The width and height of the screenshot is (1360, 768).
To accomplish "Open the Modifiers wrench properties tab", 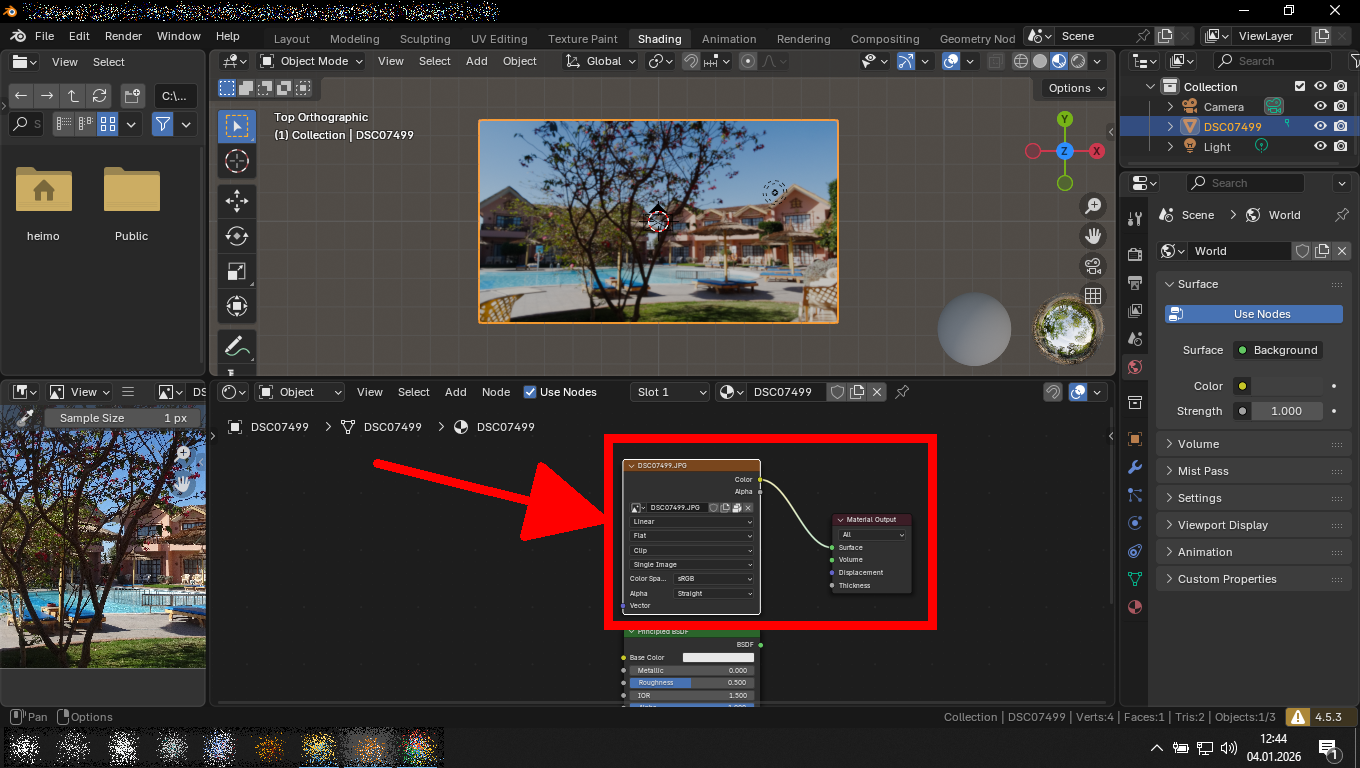I will click(1134, 467).
